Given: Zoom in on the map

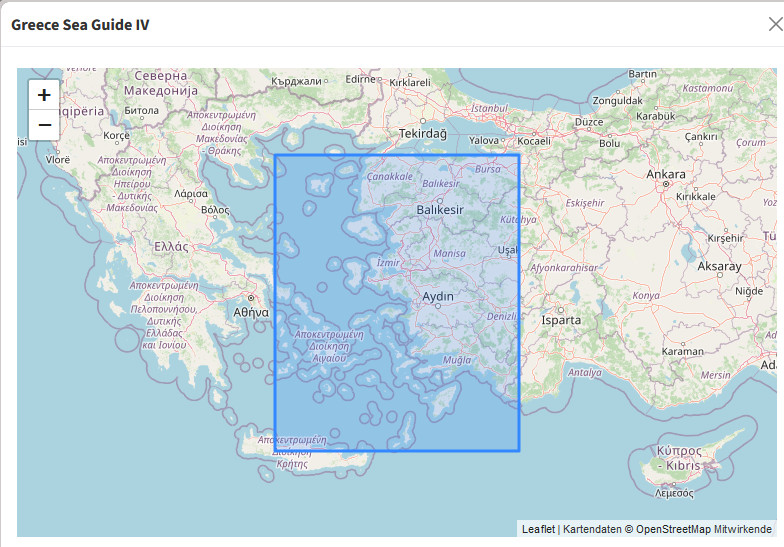Looking at the screenshot, I should click(44, 95).
